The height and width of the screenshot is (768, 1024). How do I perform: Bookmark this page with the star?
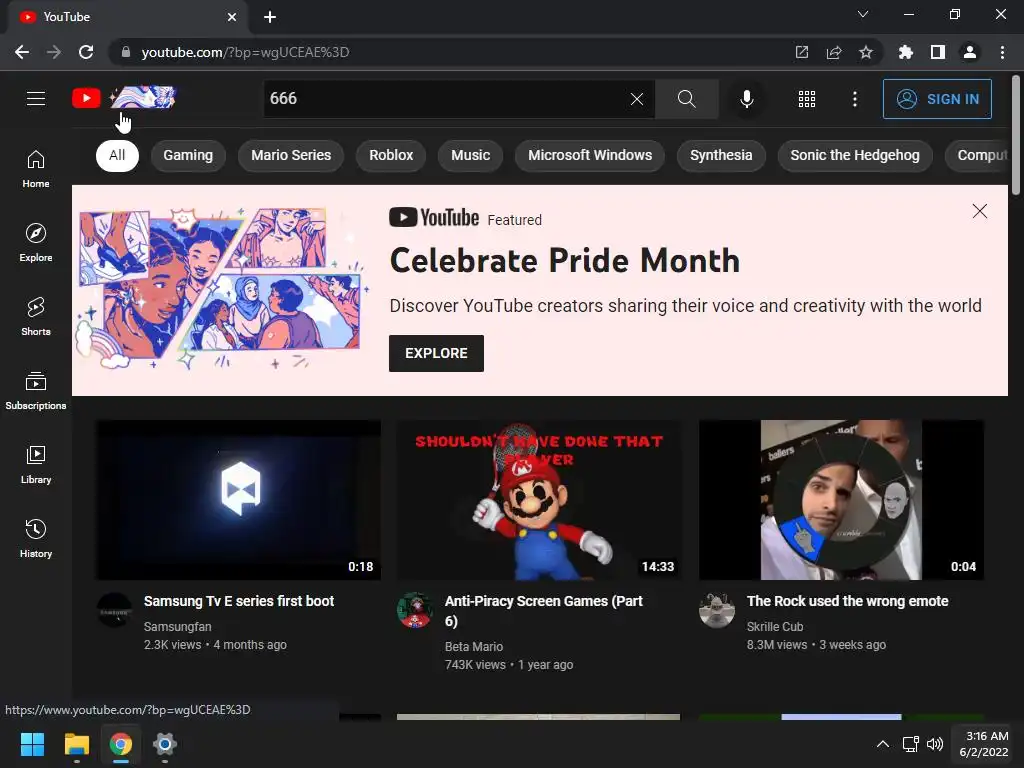pyautogui.click(x=866, y=52)
